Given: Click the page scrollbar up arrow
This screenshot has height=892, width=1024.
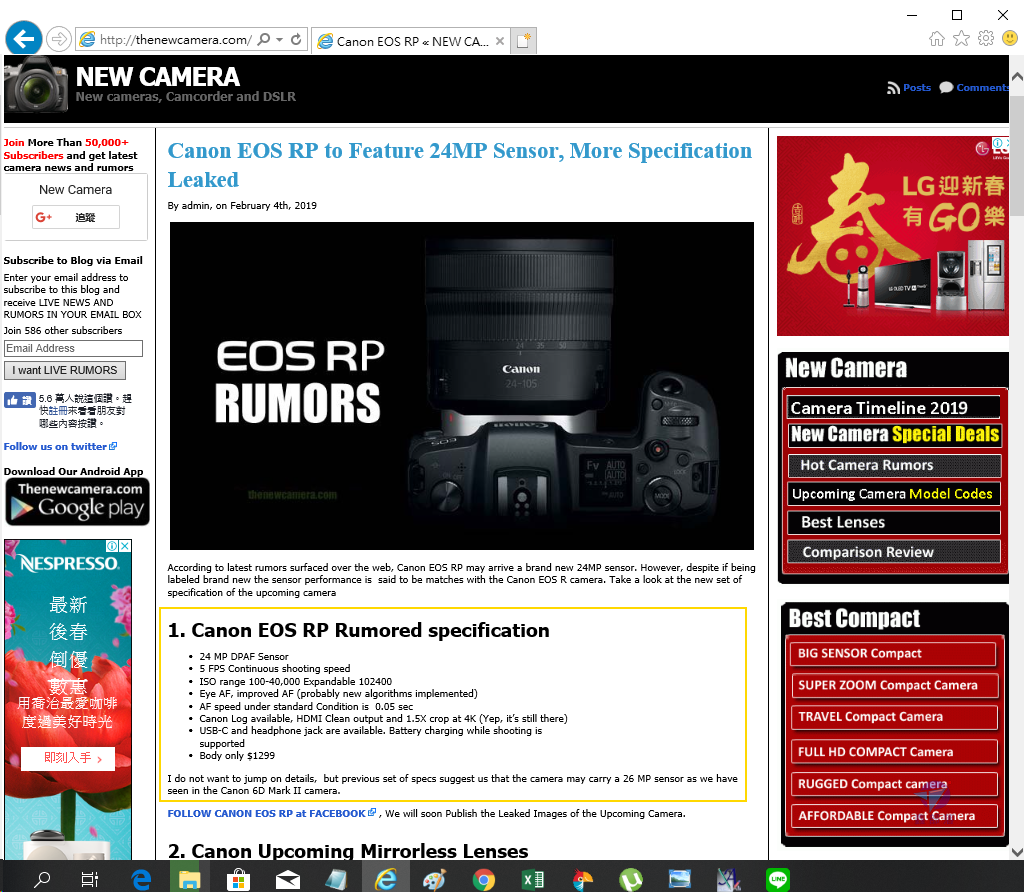Looking at the screenshot, I should click(1017, 76).
